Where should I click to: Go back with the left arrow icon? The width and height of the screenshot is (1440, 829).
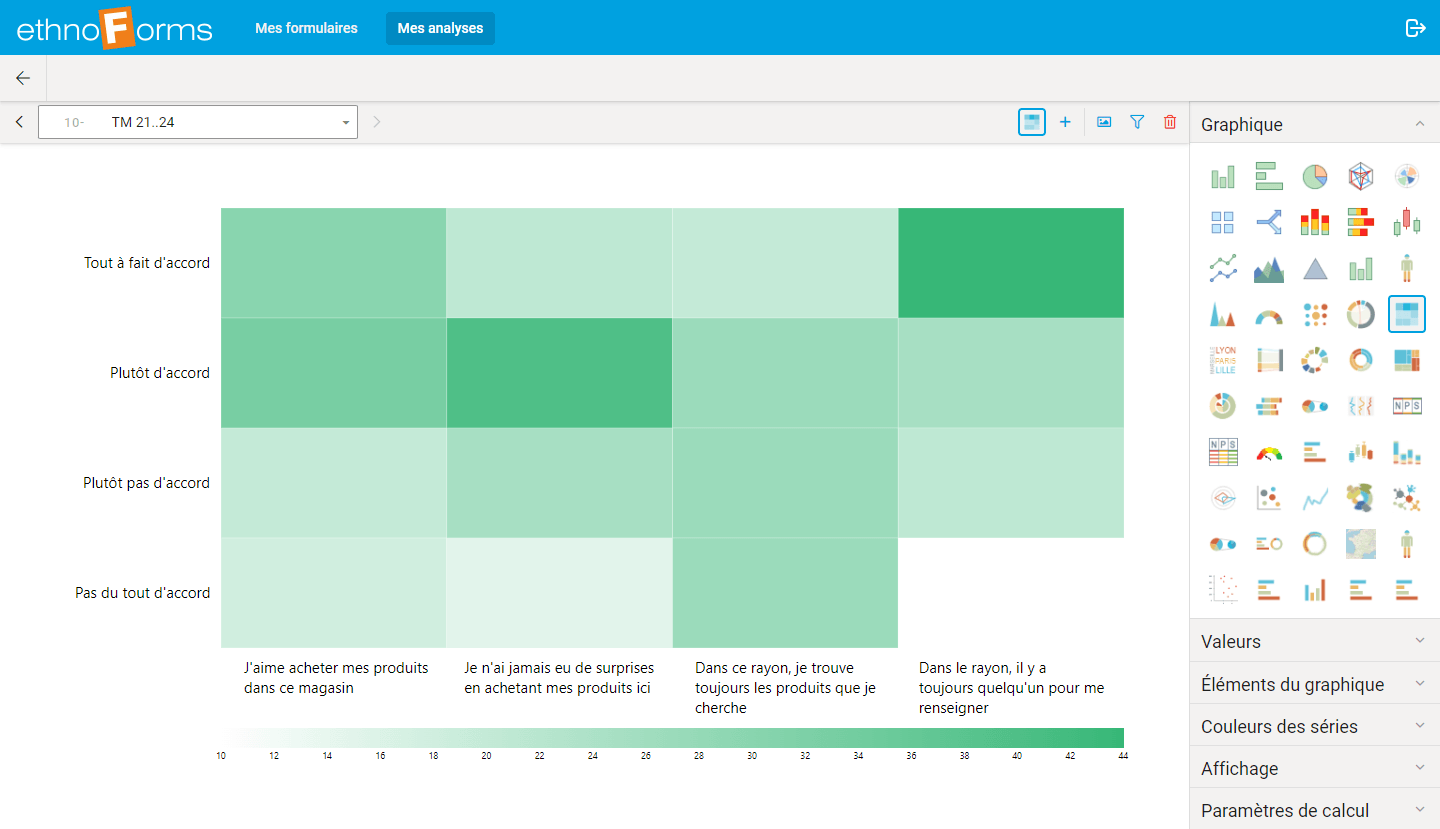pyautogui.click(x=23, y=78)
